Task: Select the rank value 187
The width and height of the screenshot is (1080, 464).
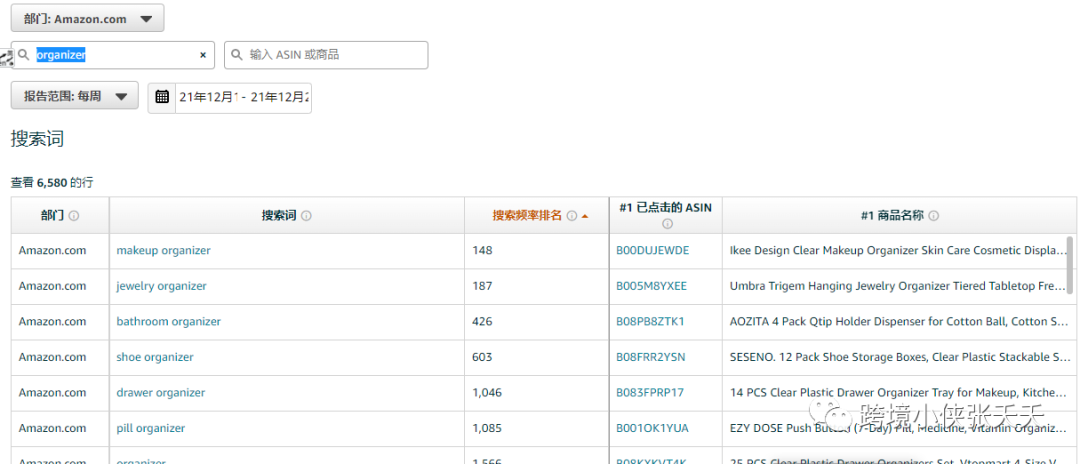Action: tap(482, 286)
